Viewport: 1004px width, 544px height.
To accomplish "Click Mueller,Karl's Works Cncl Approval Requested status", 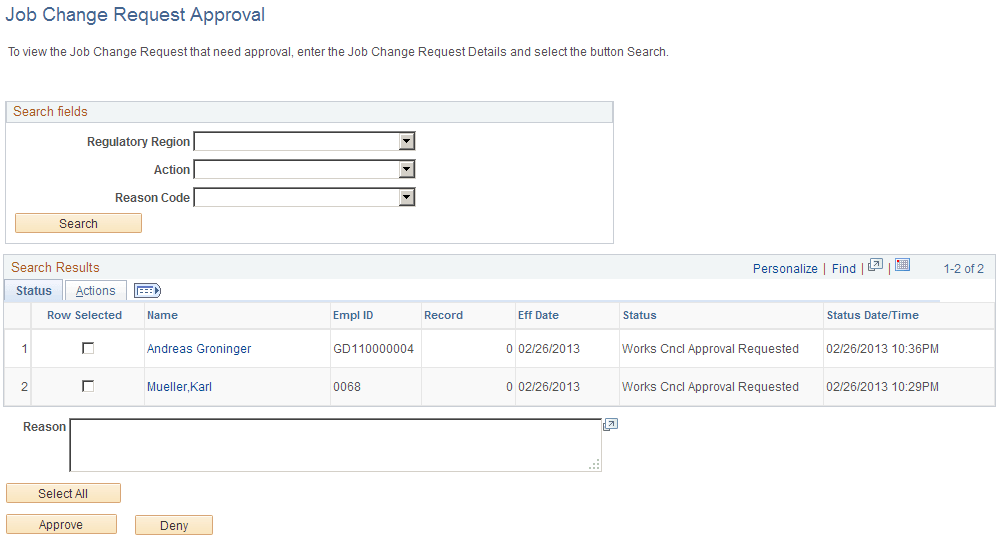I will (x=710, y=387).
